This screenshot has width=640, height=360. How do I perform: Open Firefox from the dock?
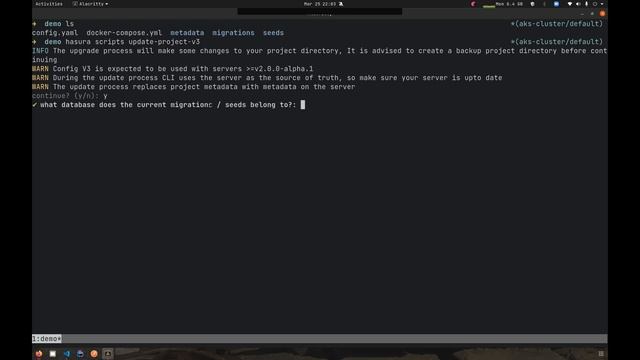pos(39,353)
